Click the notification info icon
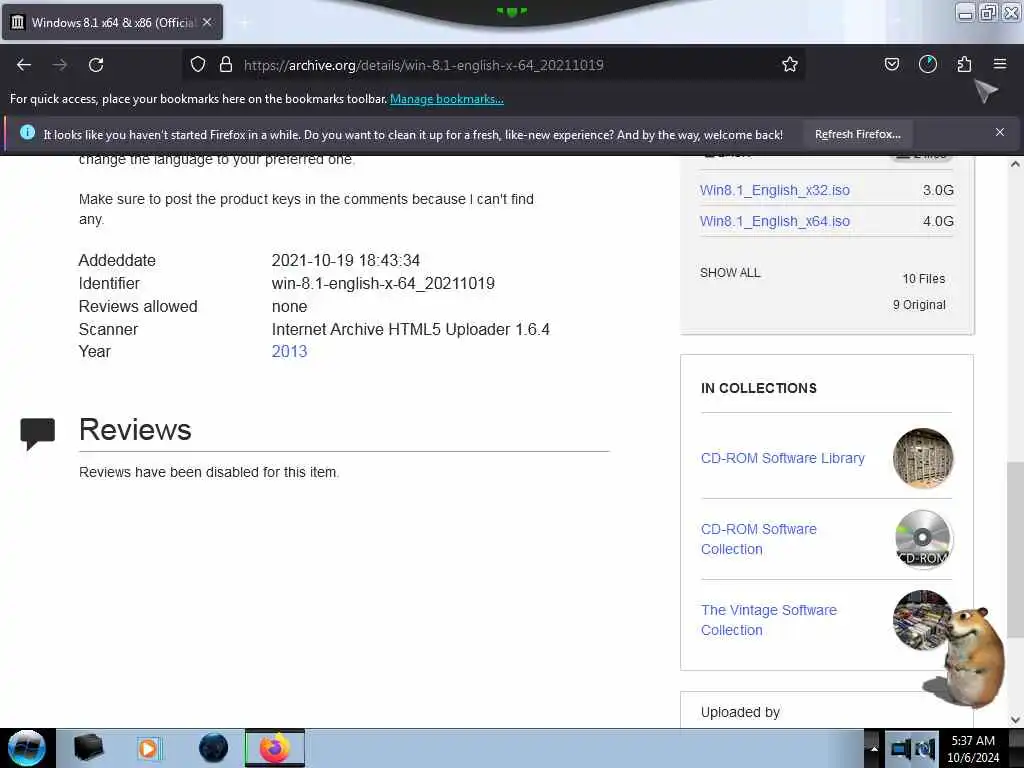 pyautogui.click(x=27, y=133)
